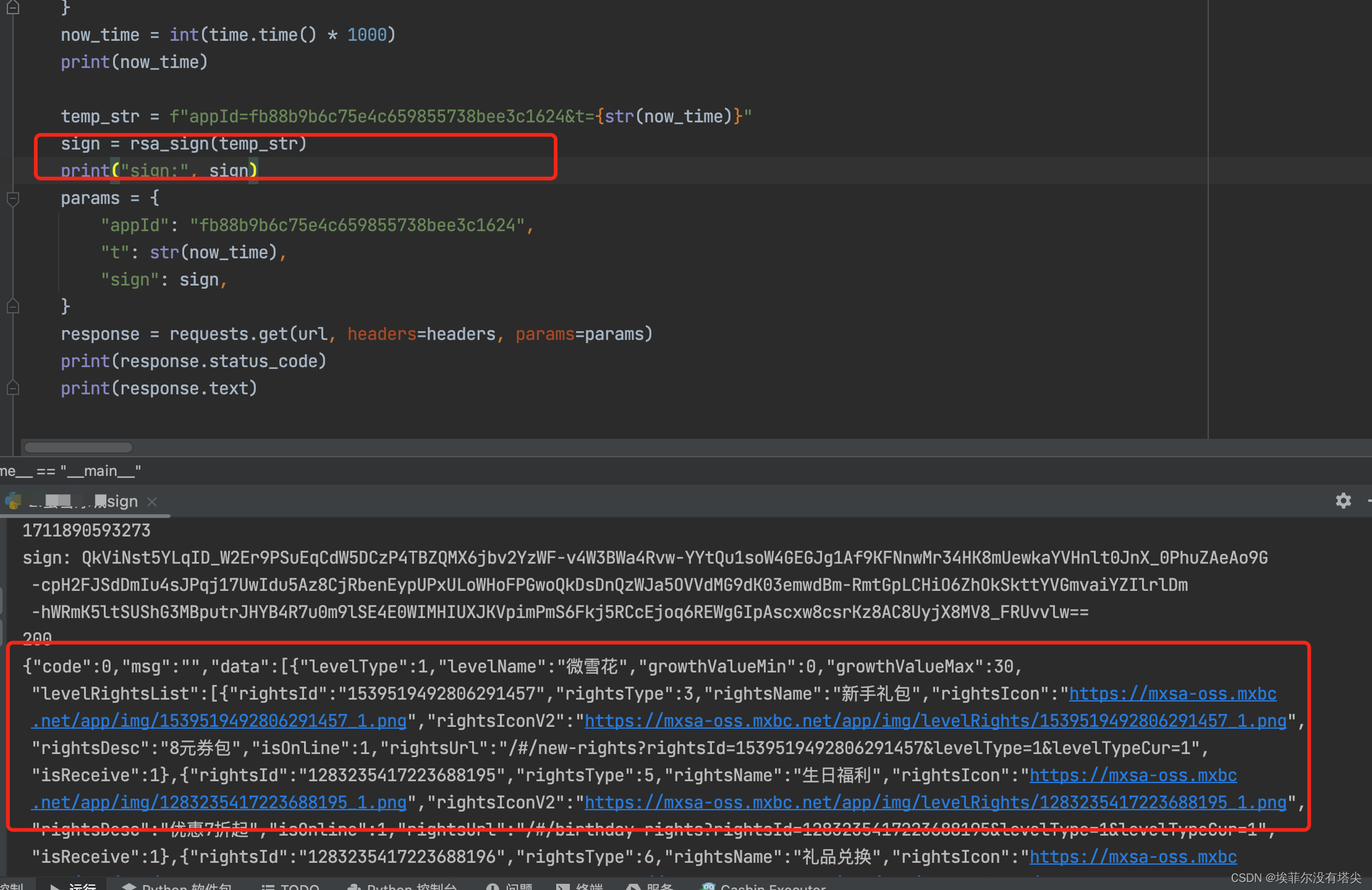Viewport: 1372px width, 890px height.
Task: Open the Python 软件包 tool window
Action: pyautogui.click(x=177, y=885)
